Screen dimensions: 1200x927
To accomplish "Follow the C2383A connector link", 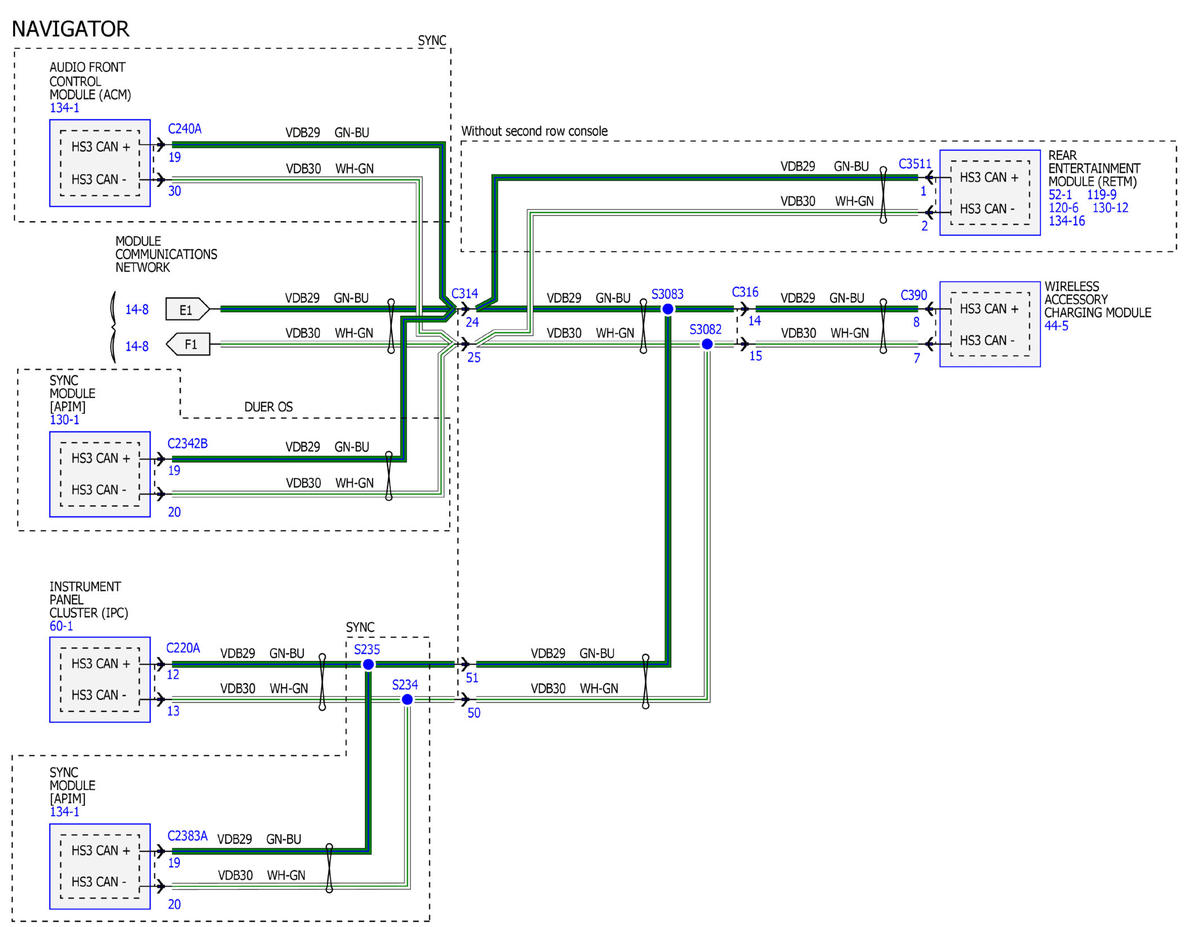I will [x=188, y=835].
